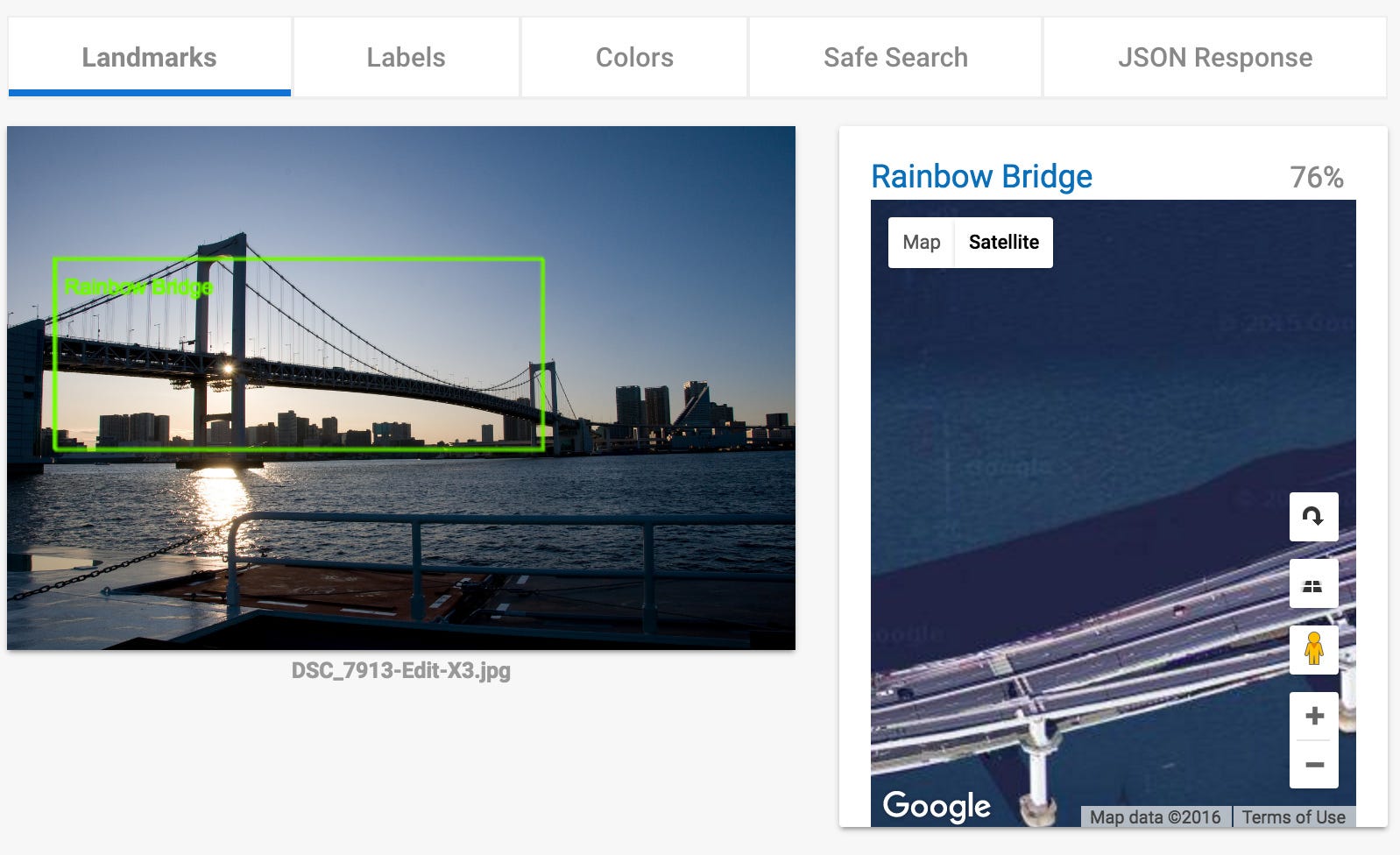Switch to the Labels tab
This screenshot has width=1400, height=855.
click(406, 58)
